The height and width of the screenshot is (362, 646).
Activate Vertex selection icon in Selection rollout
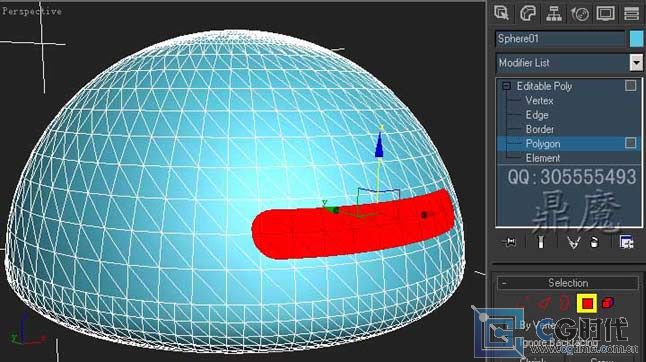pos(522,304)
